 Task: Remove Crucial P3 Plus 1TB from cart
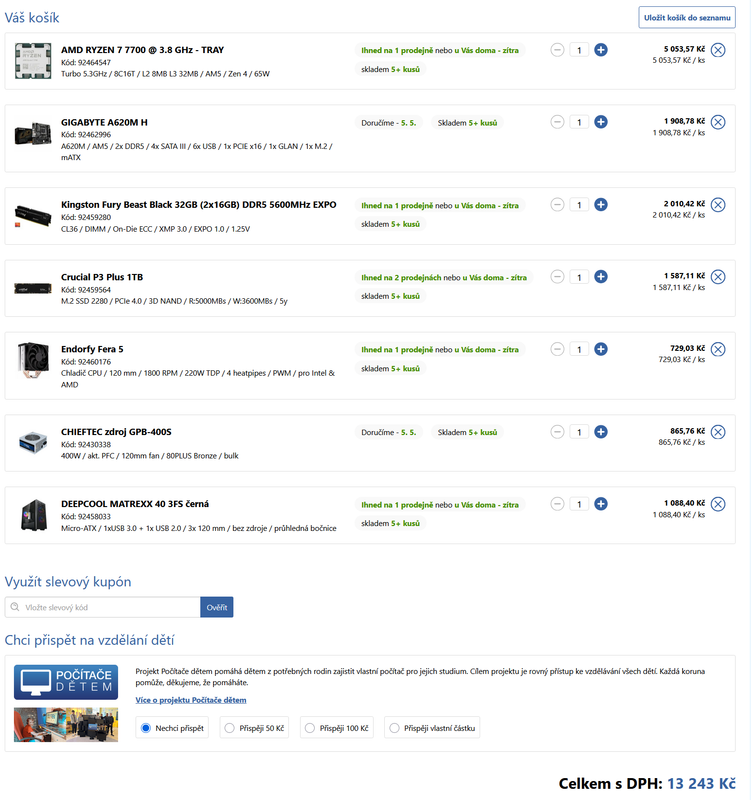click(718, 277)
